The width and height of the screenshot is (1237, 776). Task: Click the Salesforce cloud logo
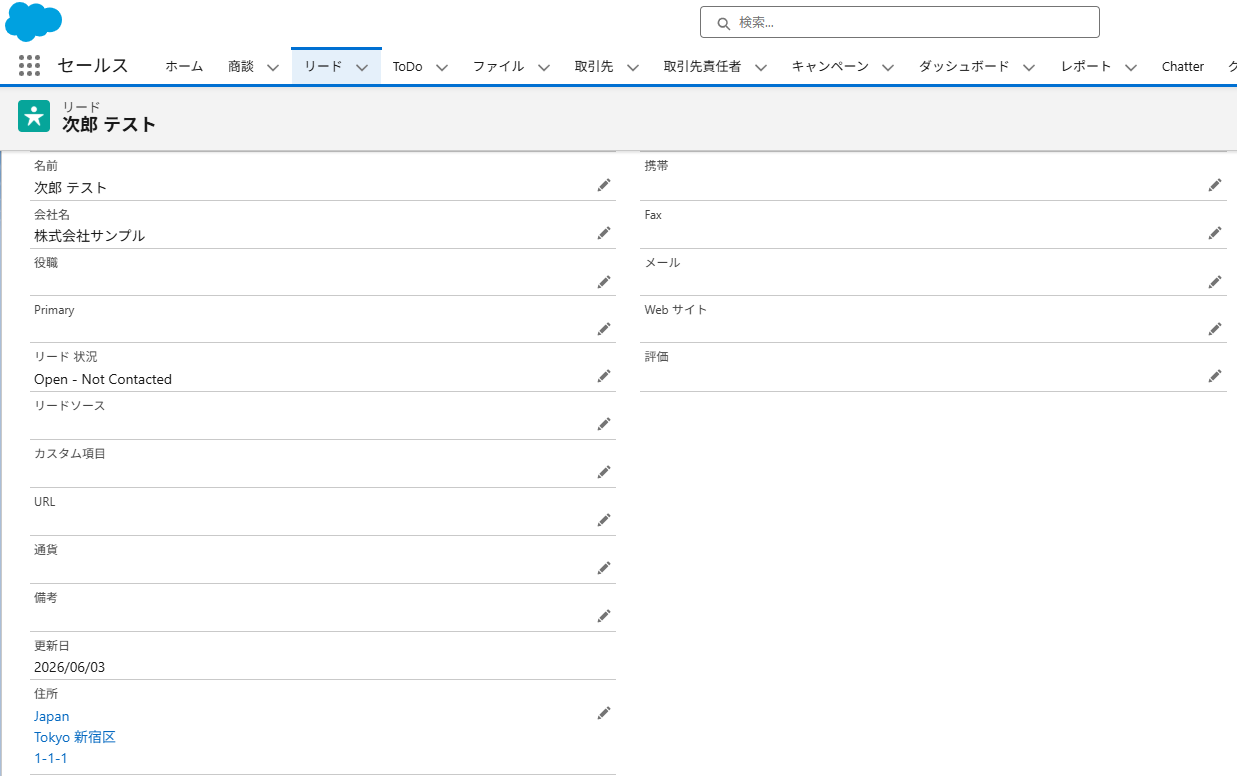tap(33, 21)
